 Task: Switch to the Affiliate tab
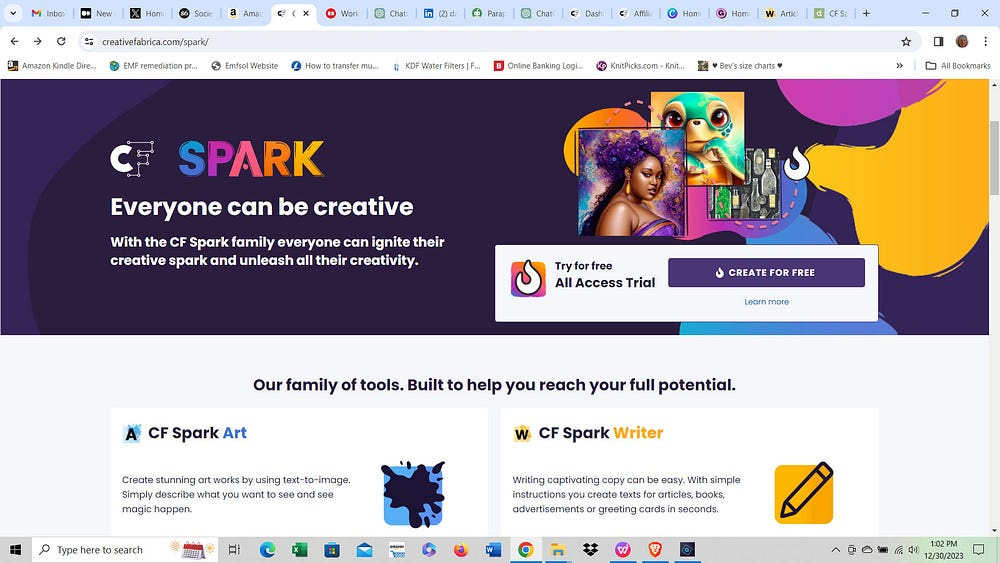pos(636,13)
